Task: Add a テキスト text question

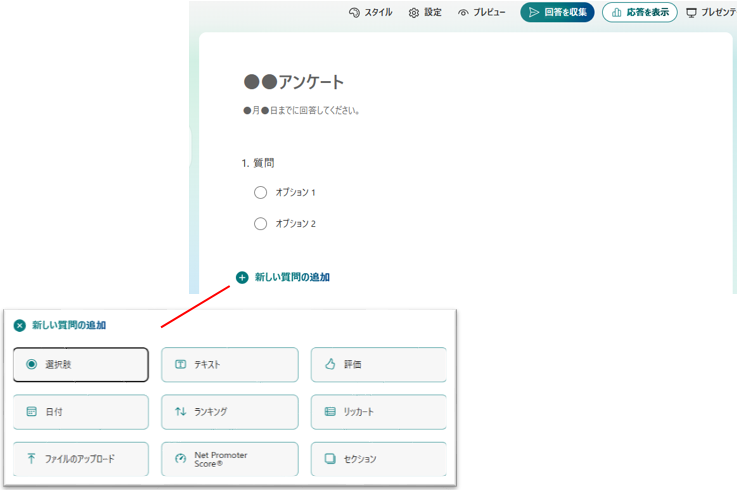Action: (229, 365)
